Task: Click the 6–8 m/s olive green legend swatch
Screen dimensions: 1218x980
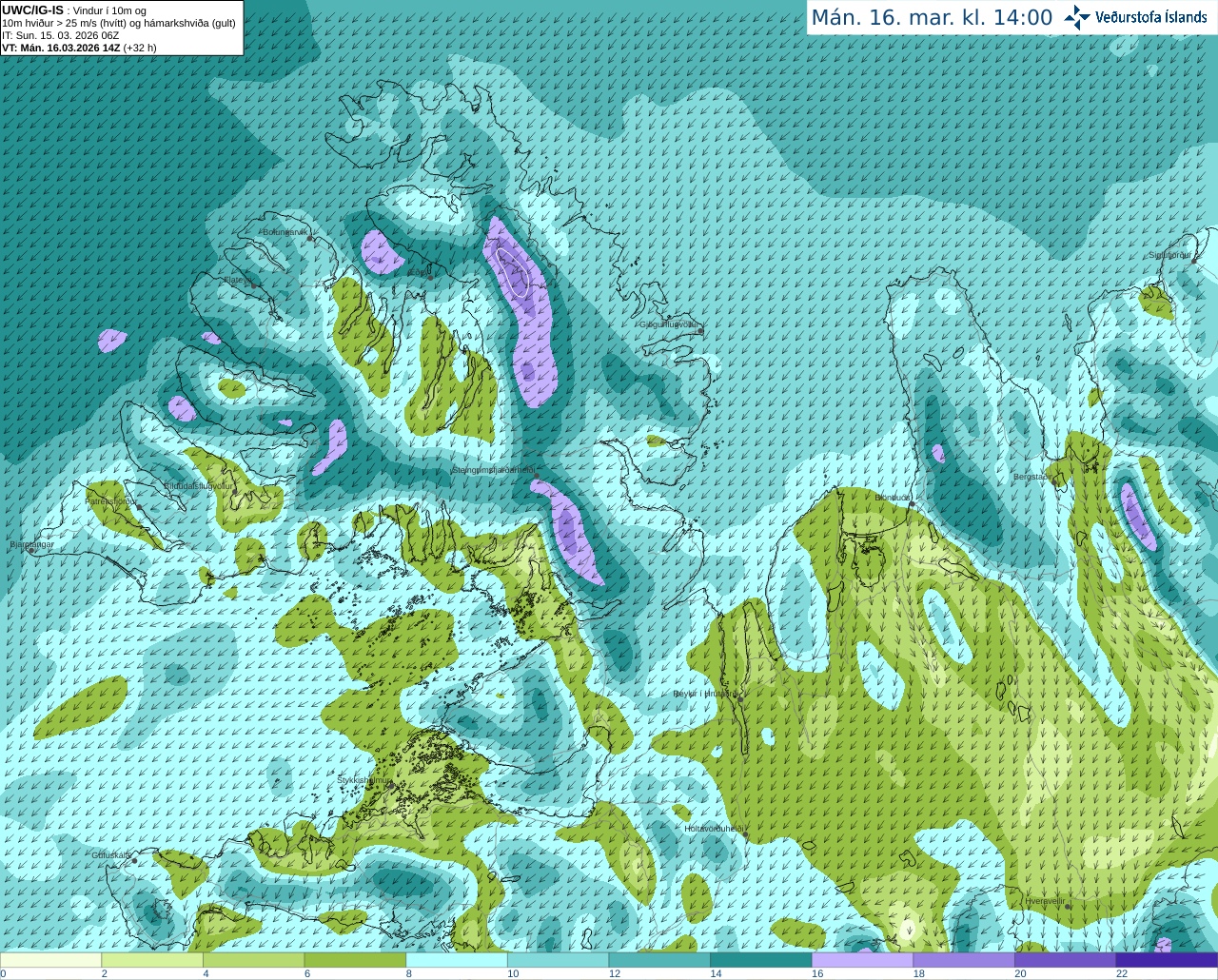Action: 355,960
